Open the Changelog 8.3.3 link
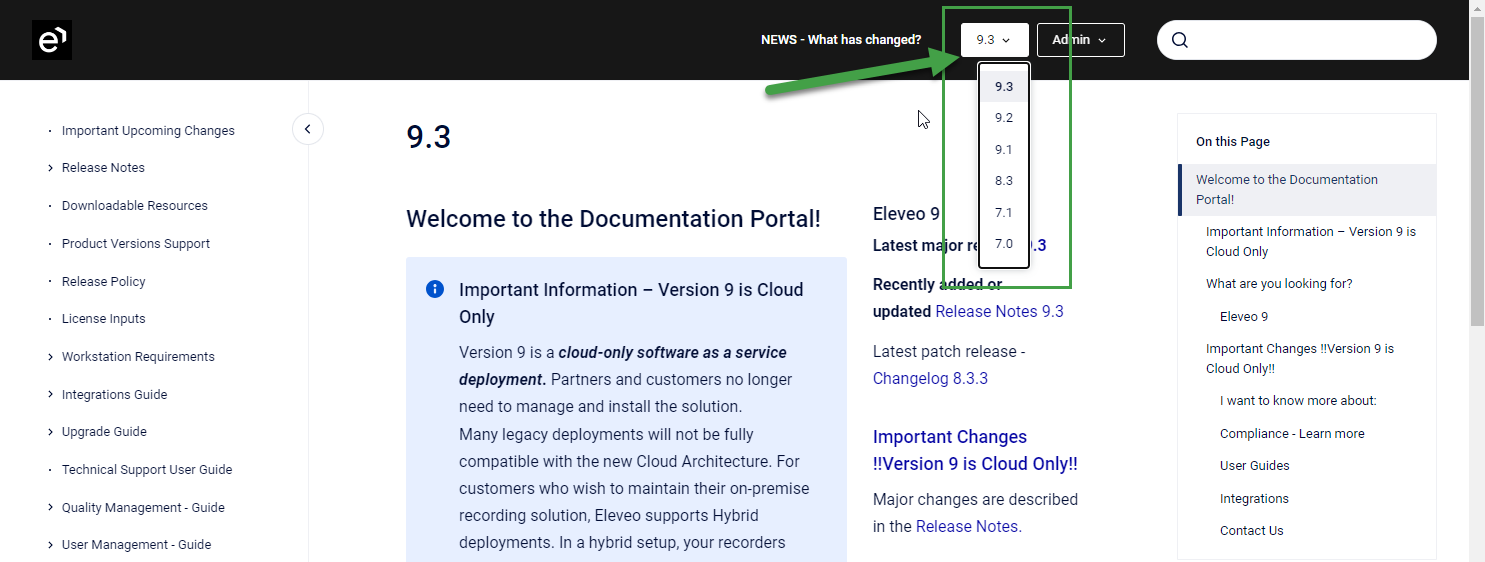1485x562 pixels. [x=930, y=378]
